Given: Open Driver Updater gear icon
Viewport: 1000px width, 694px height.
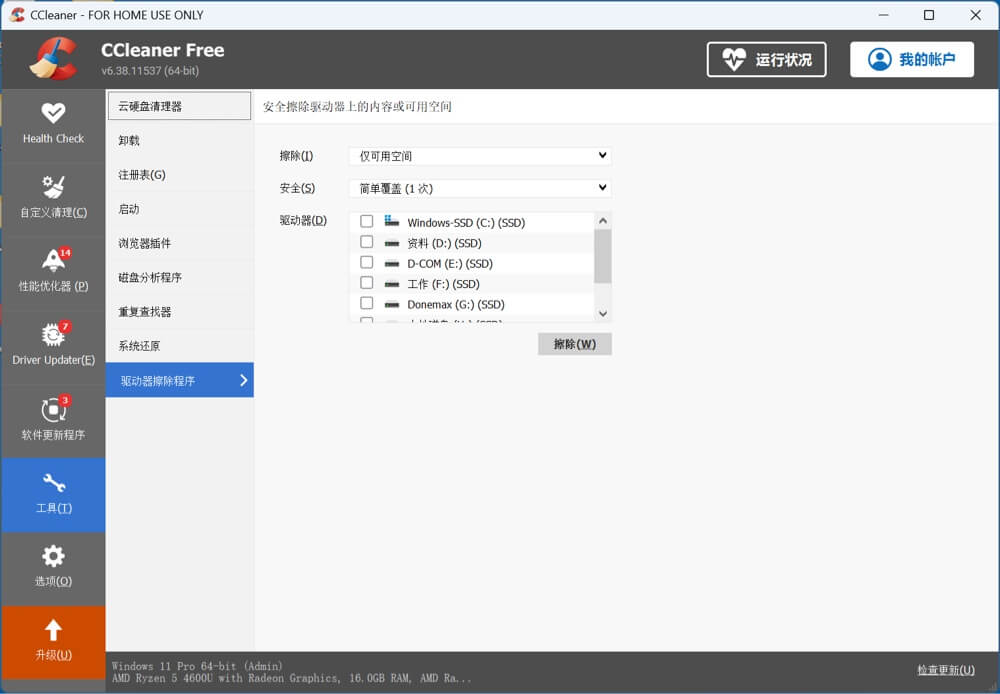Looking at the screenshot, I should 53,335.
